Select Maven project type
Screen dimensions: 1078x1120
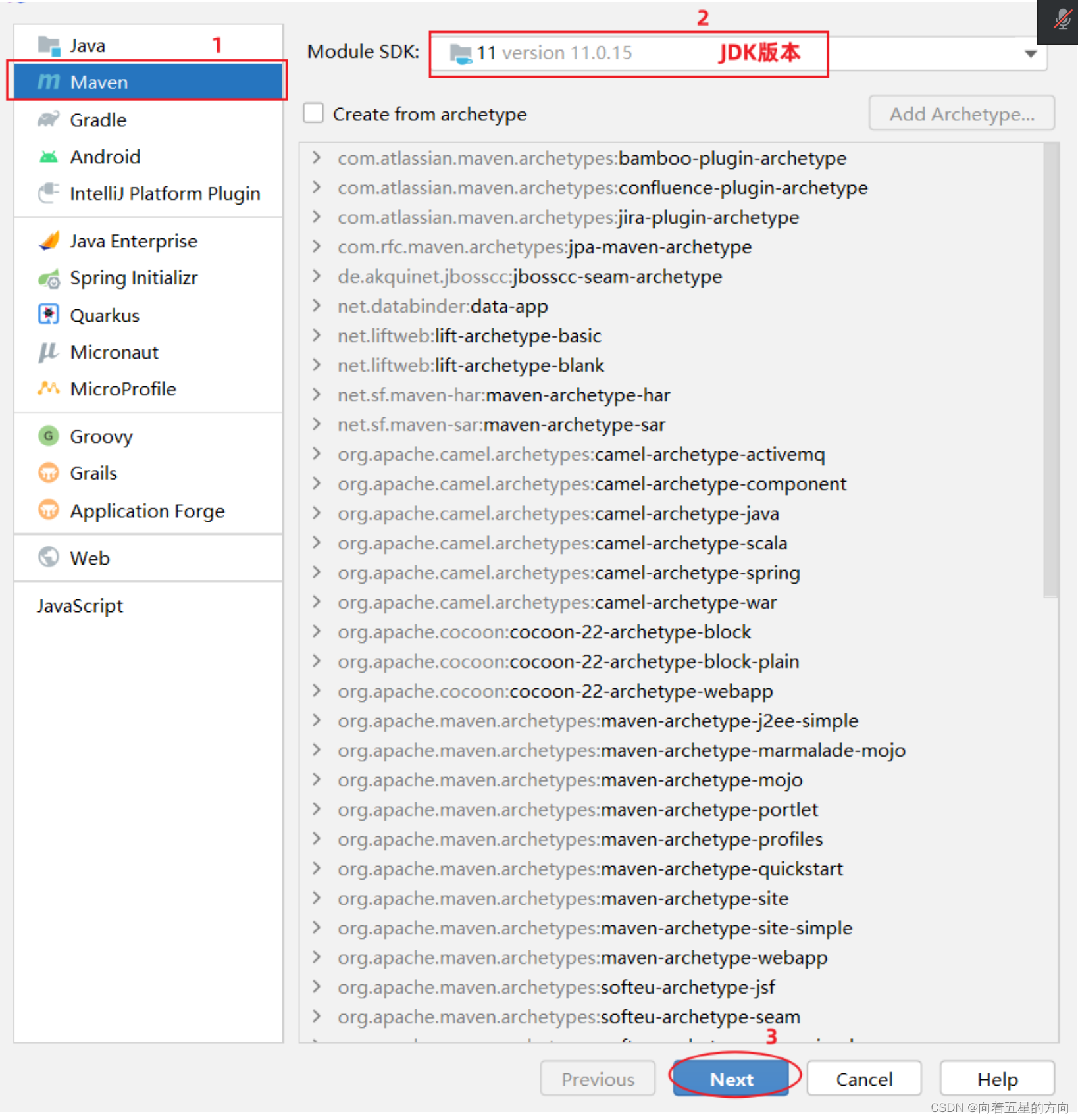[149, 82]
